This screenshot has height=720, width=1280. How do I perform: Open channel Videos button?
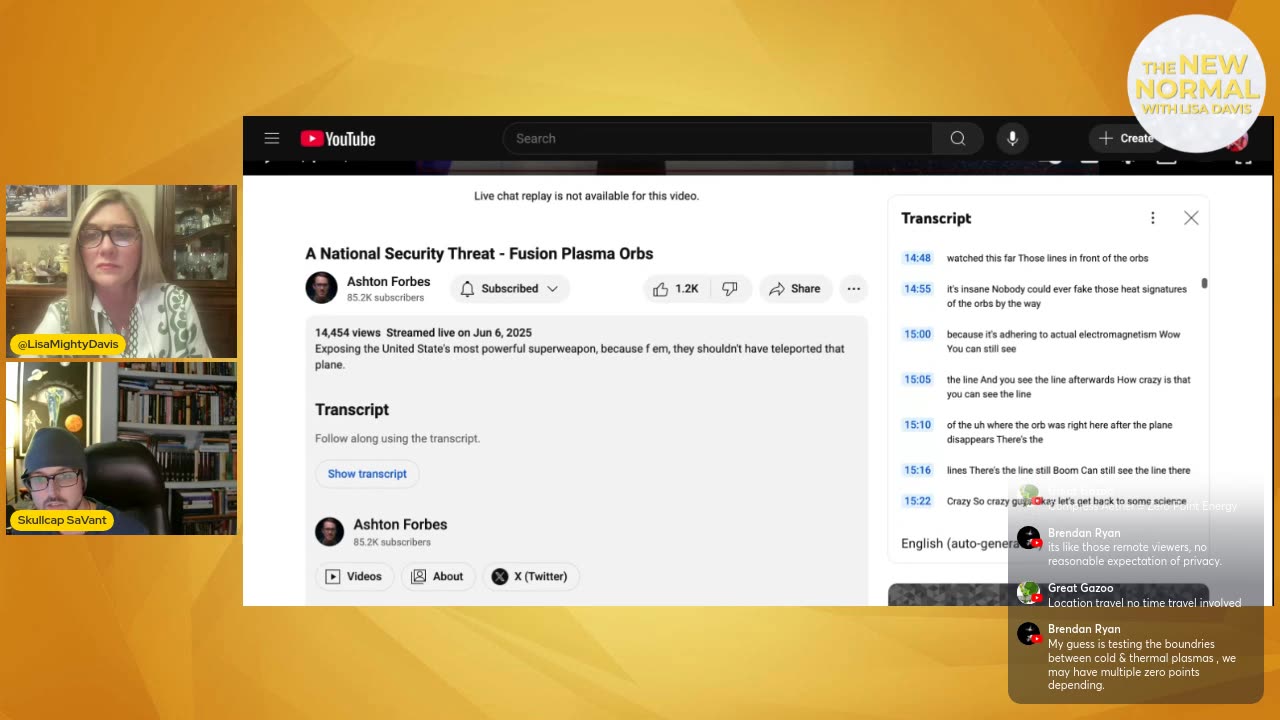(x=354, y=576)
